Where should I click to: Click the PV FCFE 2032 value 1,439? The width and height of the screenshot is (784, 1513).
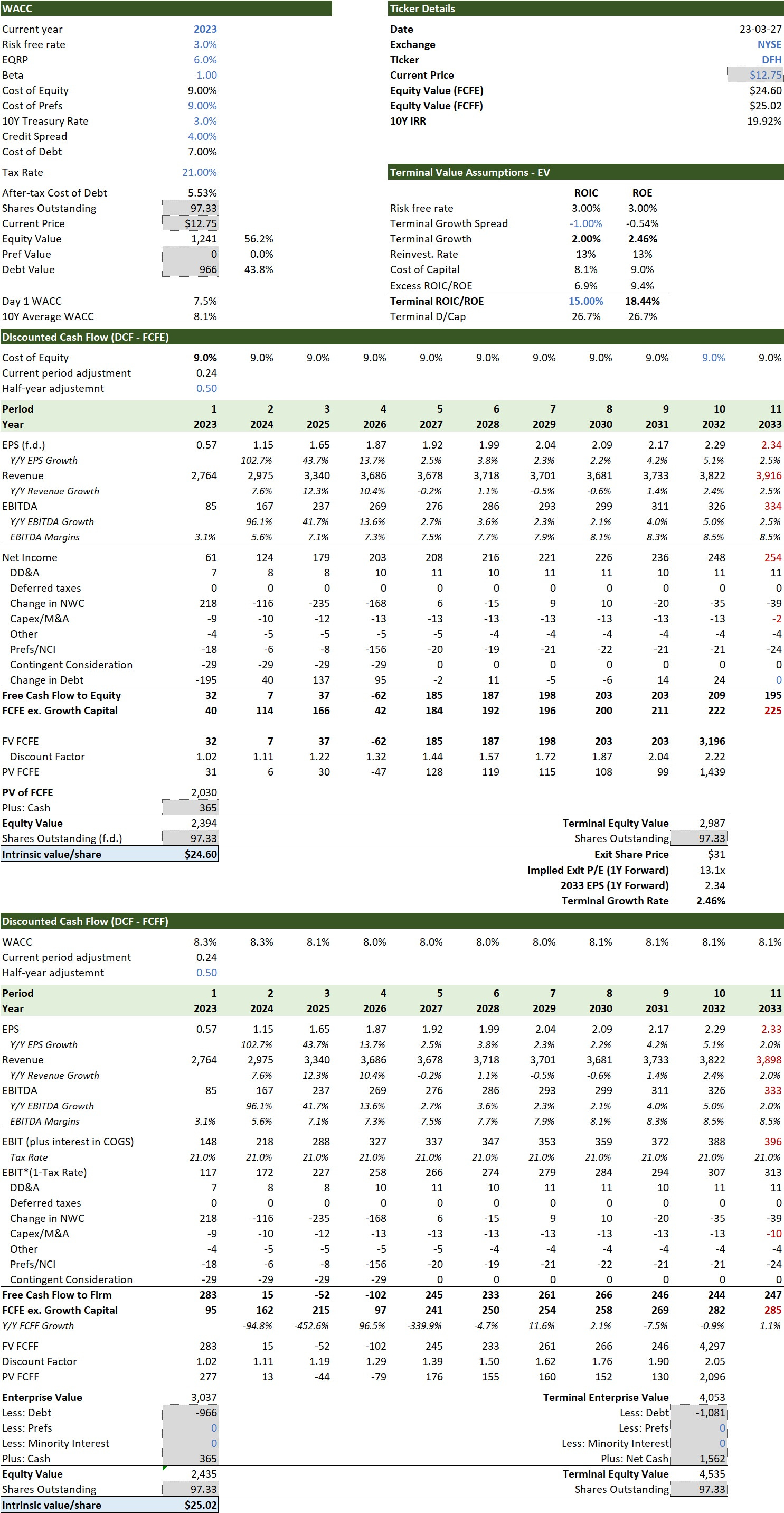pyautogui.click(x=712, y=771)
